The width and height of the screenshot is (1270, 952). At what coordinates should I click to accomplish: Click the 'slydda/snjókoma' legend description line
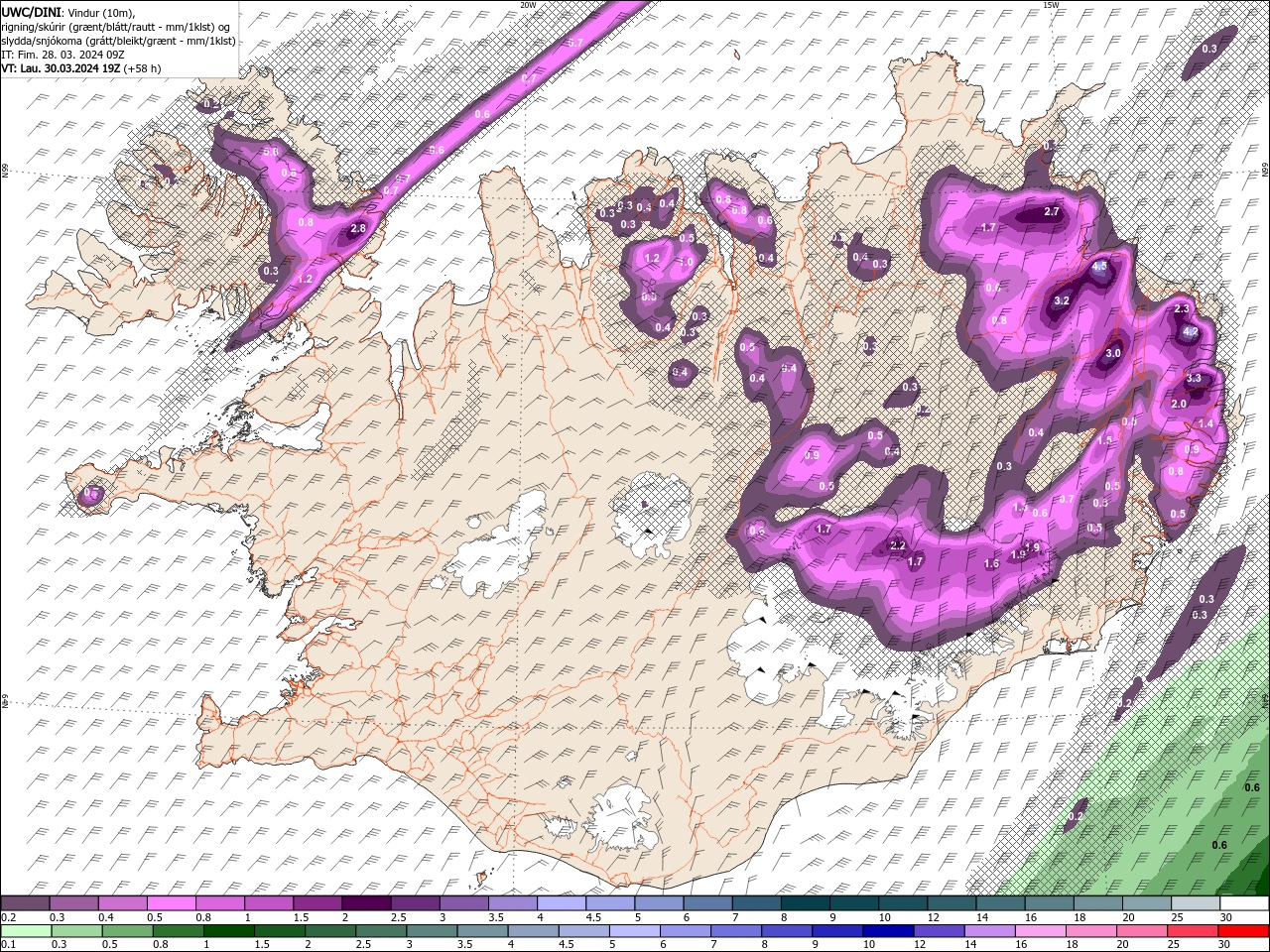coord(118,41)
